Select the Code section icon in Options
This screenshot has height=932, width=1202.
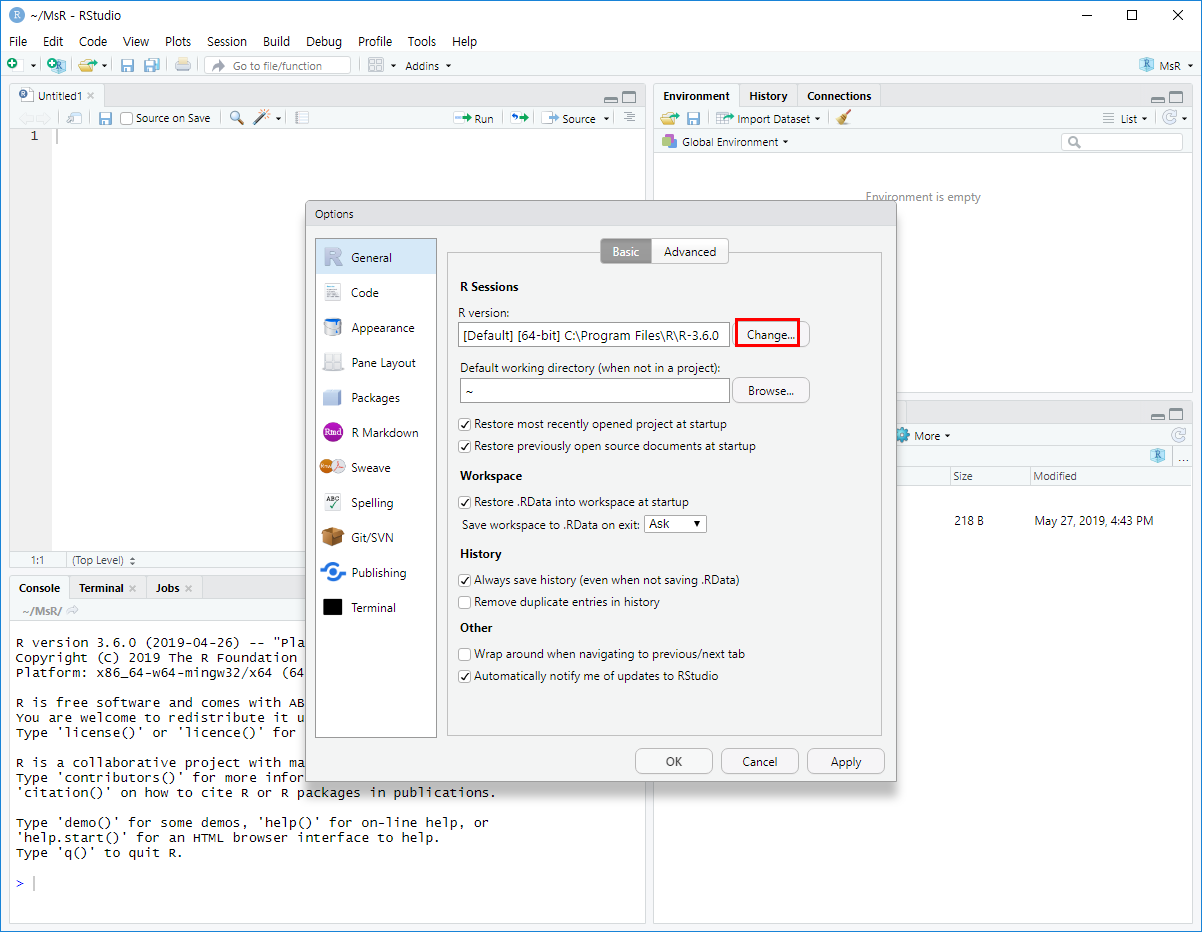click(x=333, y=292)
